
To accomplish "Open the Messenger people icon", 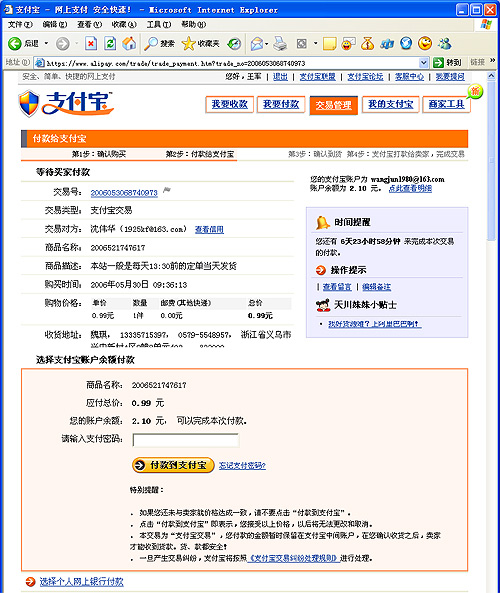I will tap(445, 43).
